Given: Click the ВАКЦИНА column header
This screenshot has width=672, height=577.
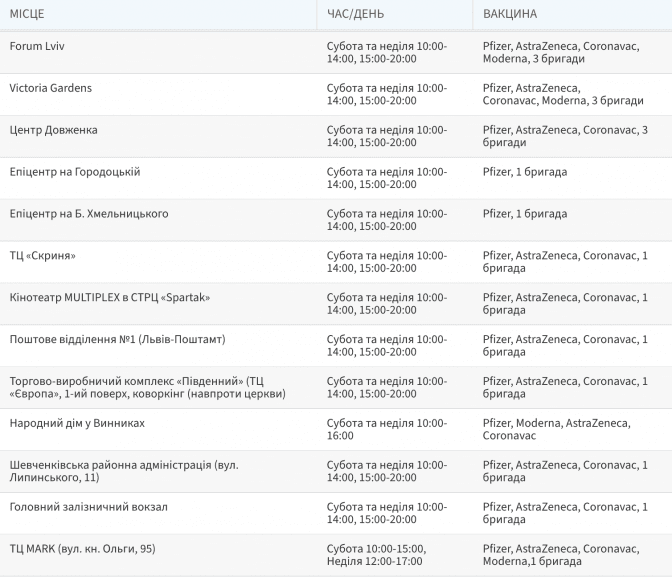Looking at the screenshot, I should click(510, 14).
